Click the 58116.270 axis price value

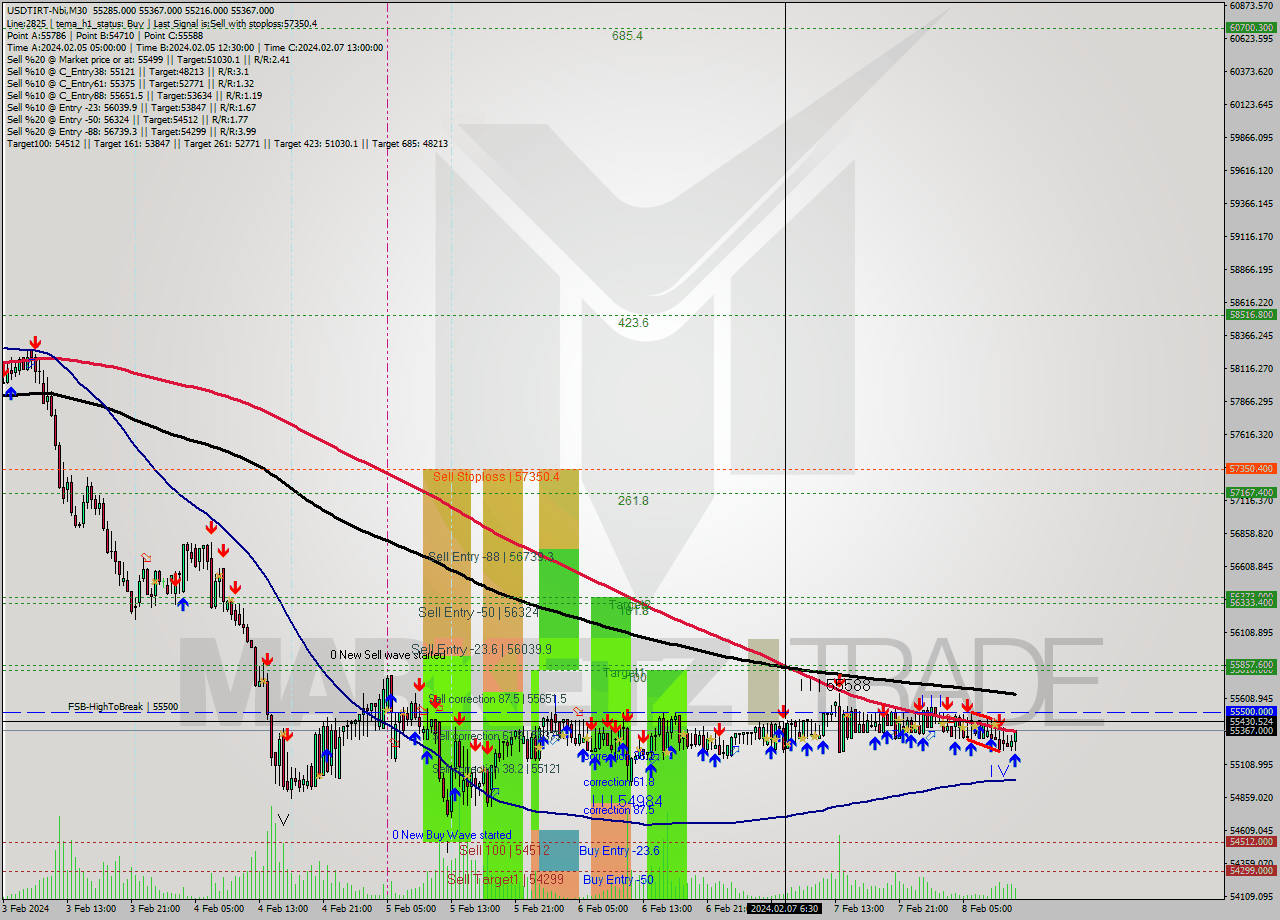click(1251, 369)
